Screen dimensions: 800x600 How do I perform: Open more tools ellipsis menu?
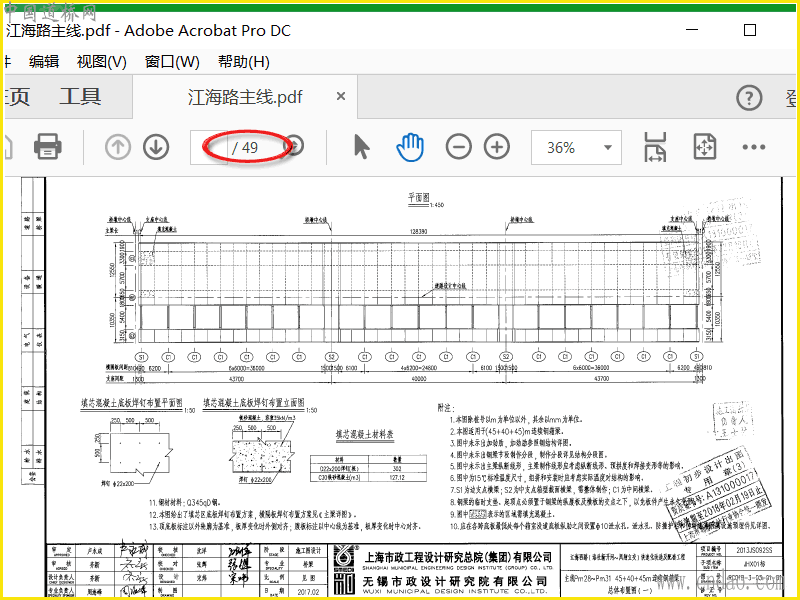754,147
